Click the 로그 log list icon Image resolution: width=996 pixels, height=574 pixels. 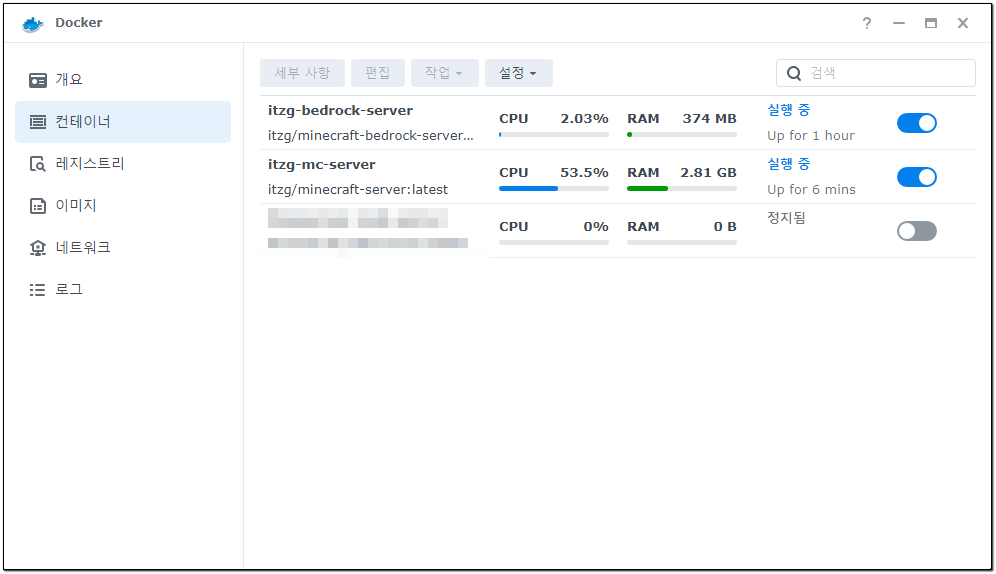tap(37, 290)
